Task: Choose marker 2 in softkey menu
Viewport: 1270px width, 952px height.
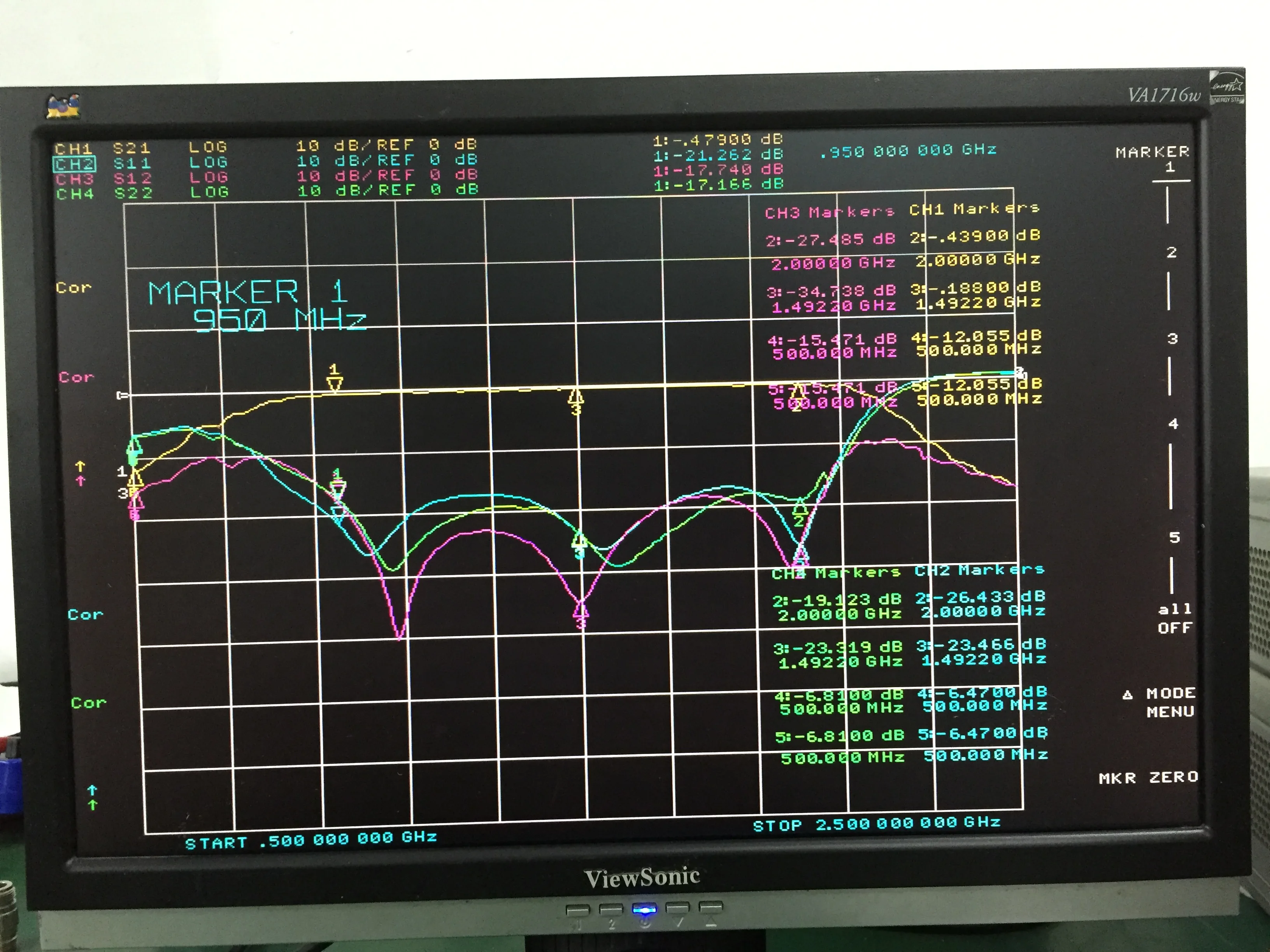Action: pyautogui.click(x=1171, y=252)
